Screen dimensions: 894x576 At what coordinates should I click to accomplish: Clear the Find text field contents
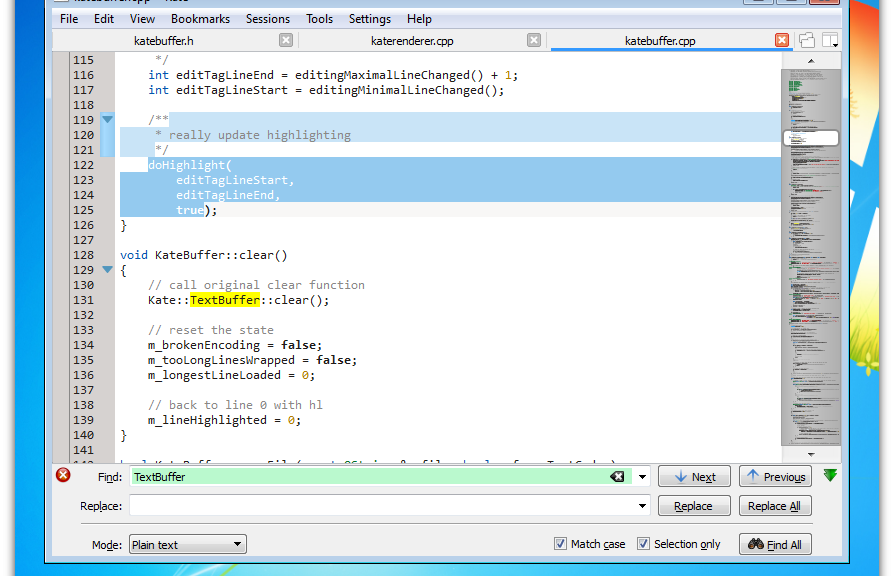pos(618,477)
